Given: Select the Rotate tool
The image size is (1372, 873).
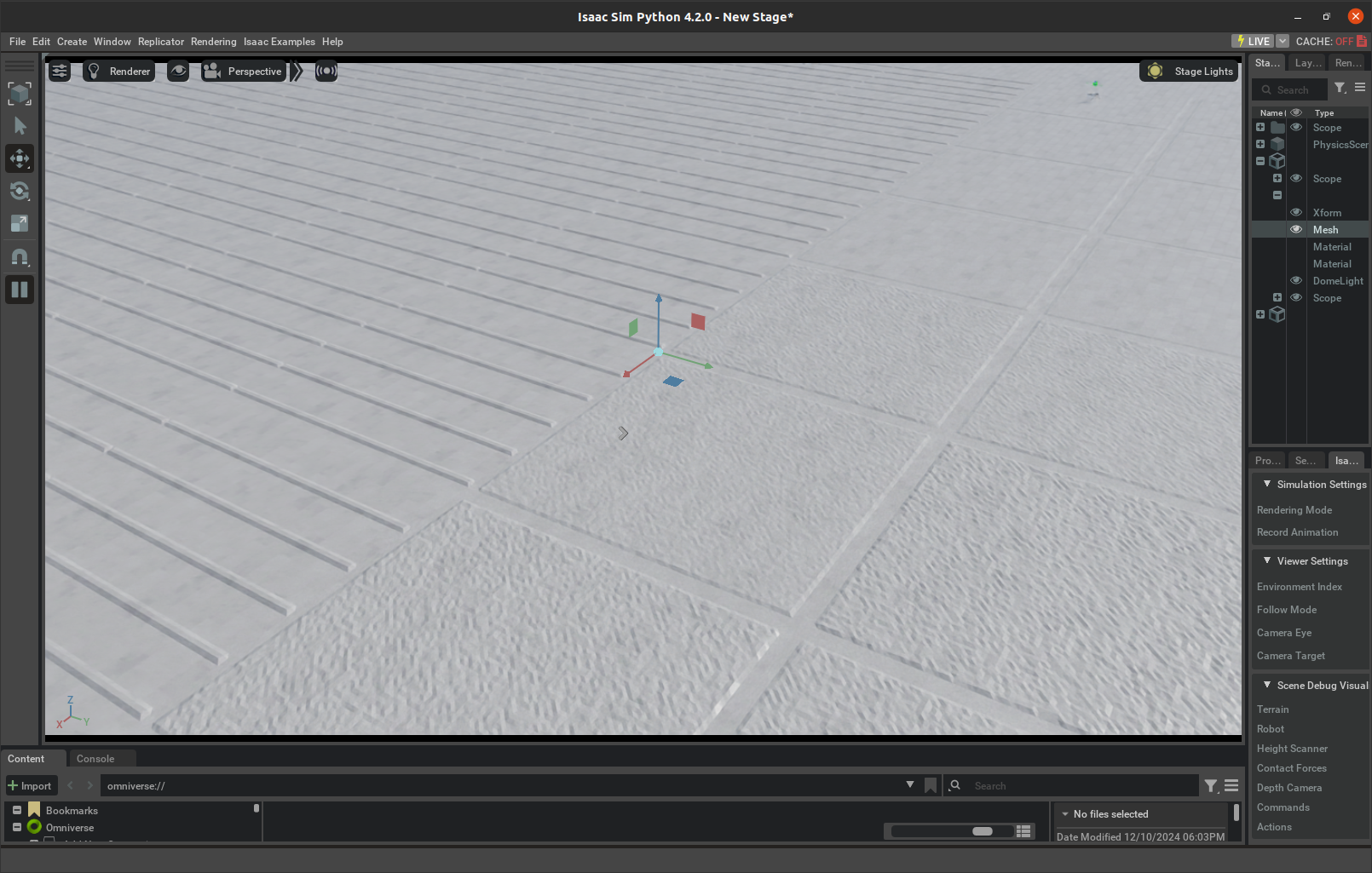Looking at the screenshot, I should (x=19, y=191).
